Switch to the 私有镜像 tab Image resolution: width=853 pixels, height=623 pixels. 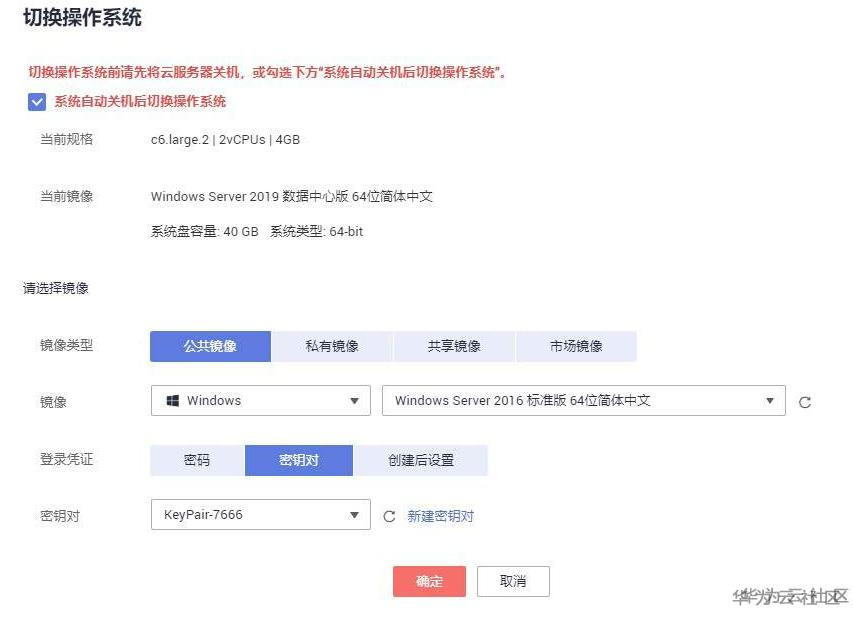coord(332,346)
